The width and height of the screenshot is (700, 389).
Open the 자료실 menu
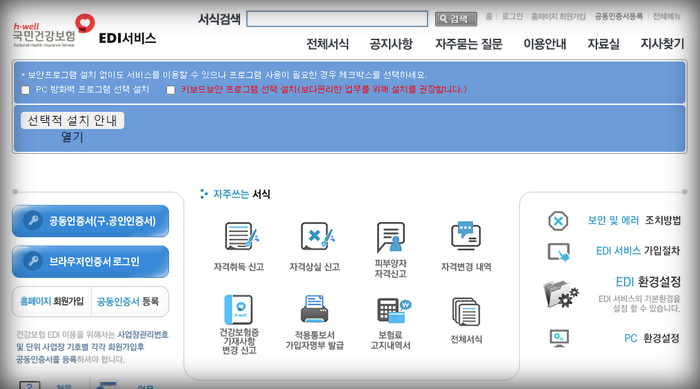pyautogui.click(x=603, y=44)
